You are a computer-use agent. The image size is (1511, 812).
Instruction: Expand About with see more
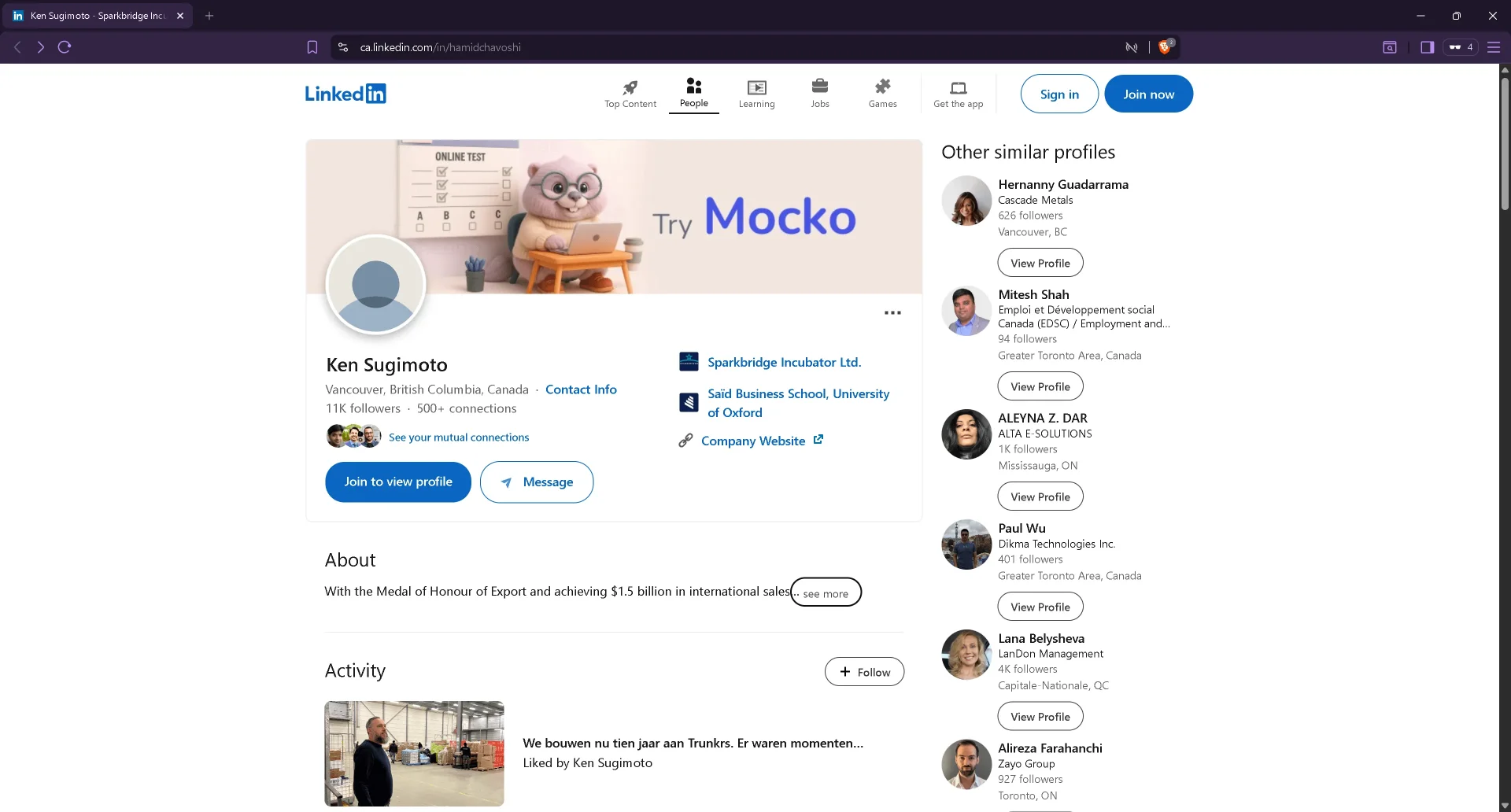coord(826,592)
